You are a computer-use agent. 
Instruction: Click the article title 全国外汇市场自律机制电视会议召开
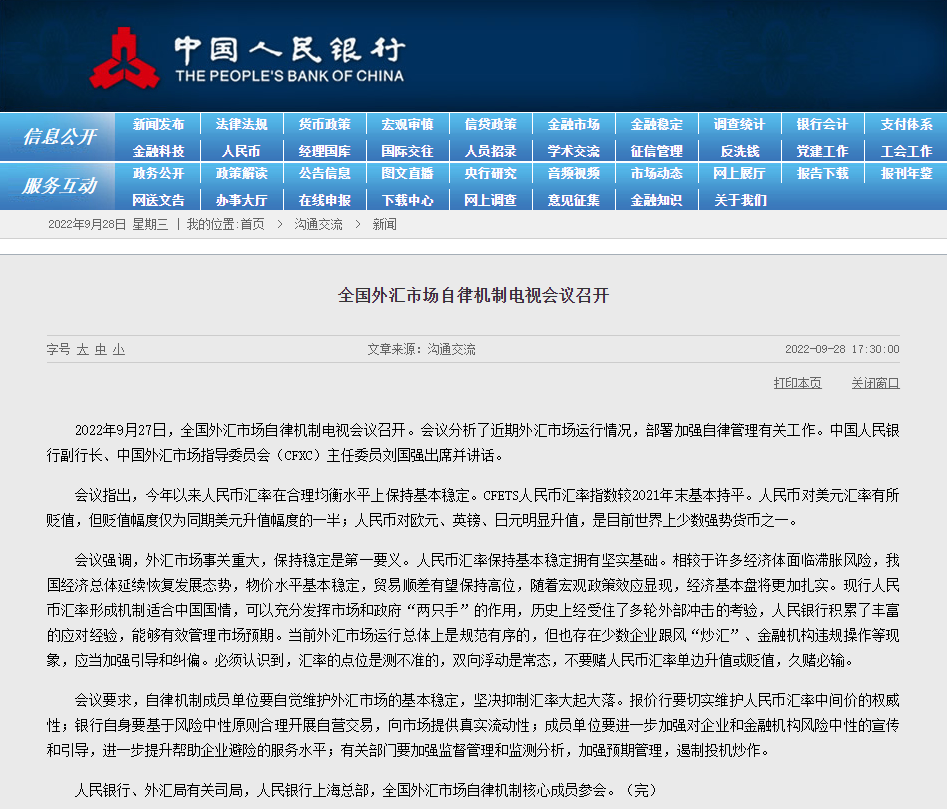point(474,295)
